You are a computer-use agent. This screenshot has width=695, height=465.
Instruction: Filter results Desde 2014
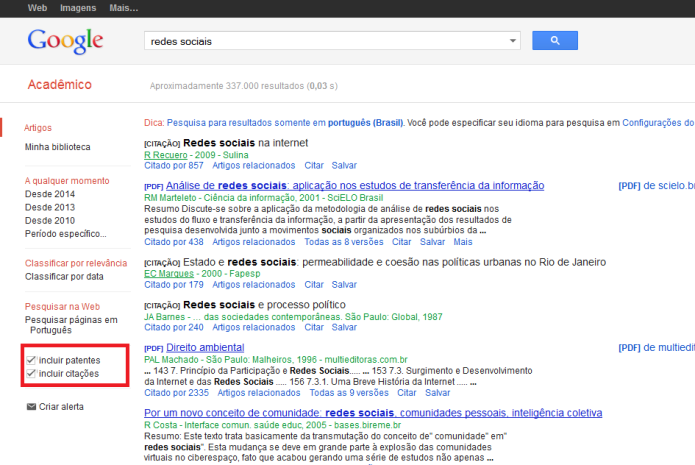(x=50, y=194)
